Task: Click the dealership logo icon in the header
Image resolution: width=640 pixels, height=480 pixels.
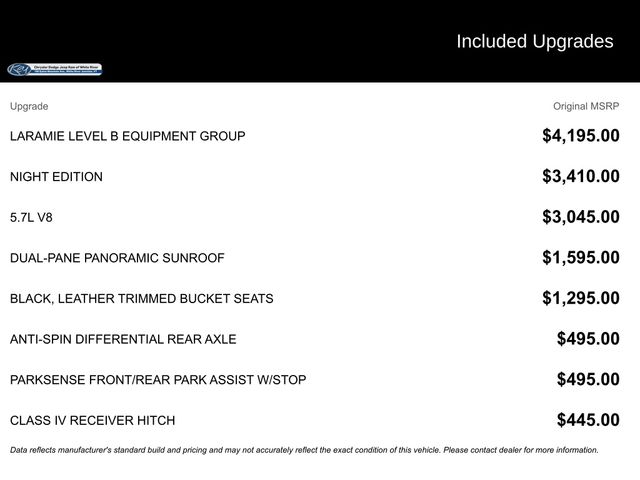Action: point(19,69)
